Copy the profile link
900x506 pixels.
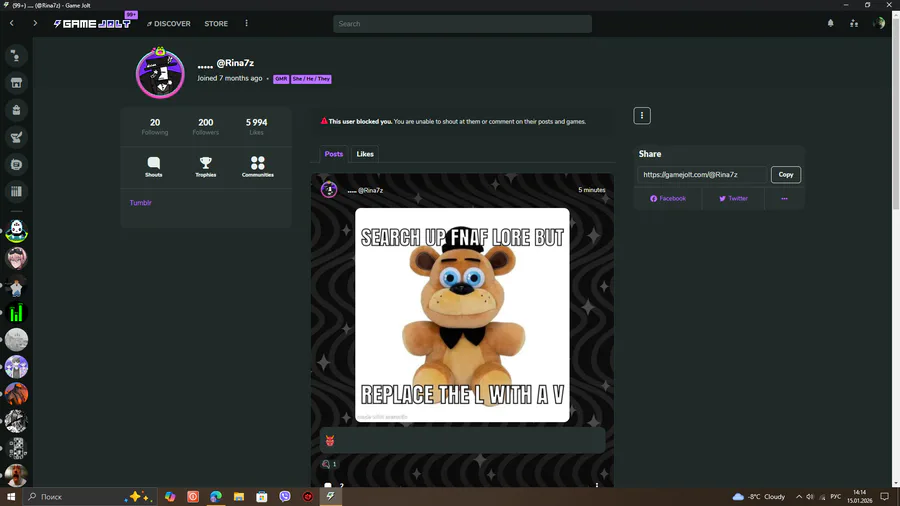(786, 174)
